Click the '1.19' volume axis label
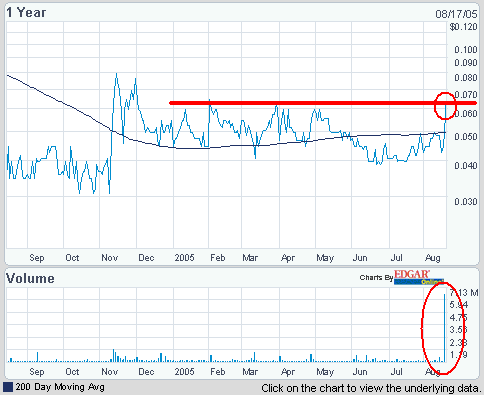 [458, 355]
